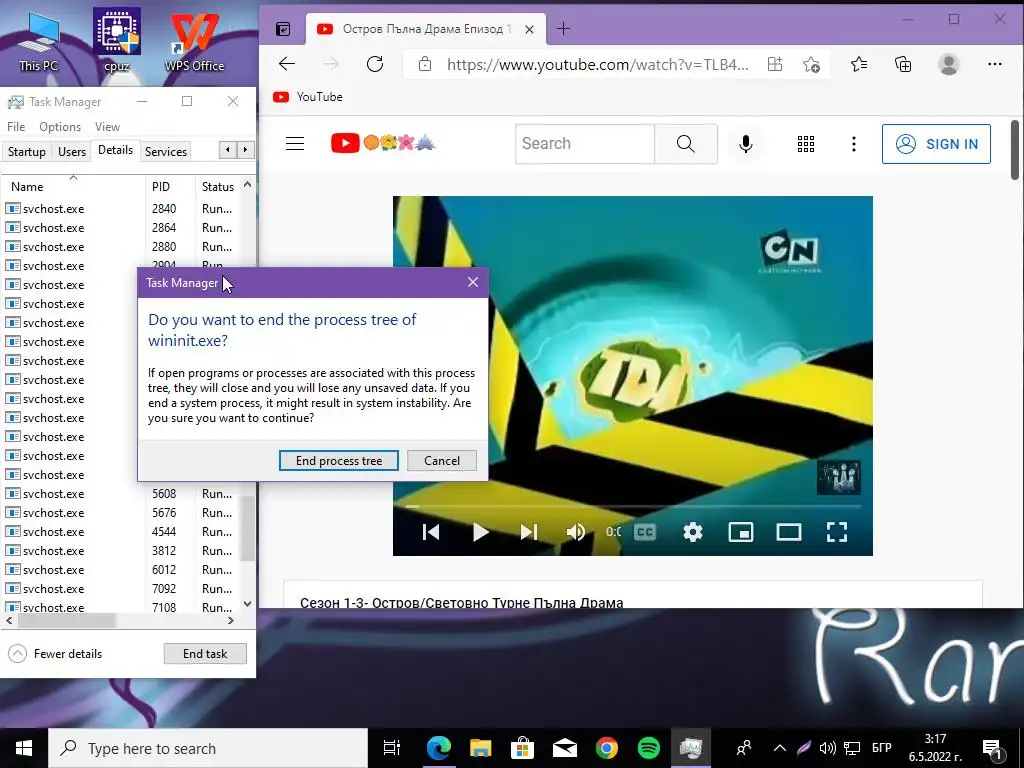
Task: Click End task button
Action: (205, 654)
